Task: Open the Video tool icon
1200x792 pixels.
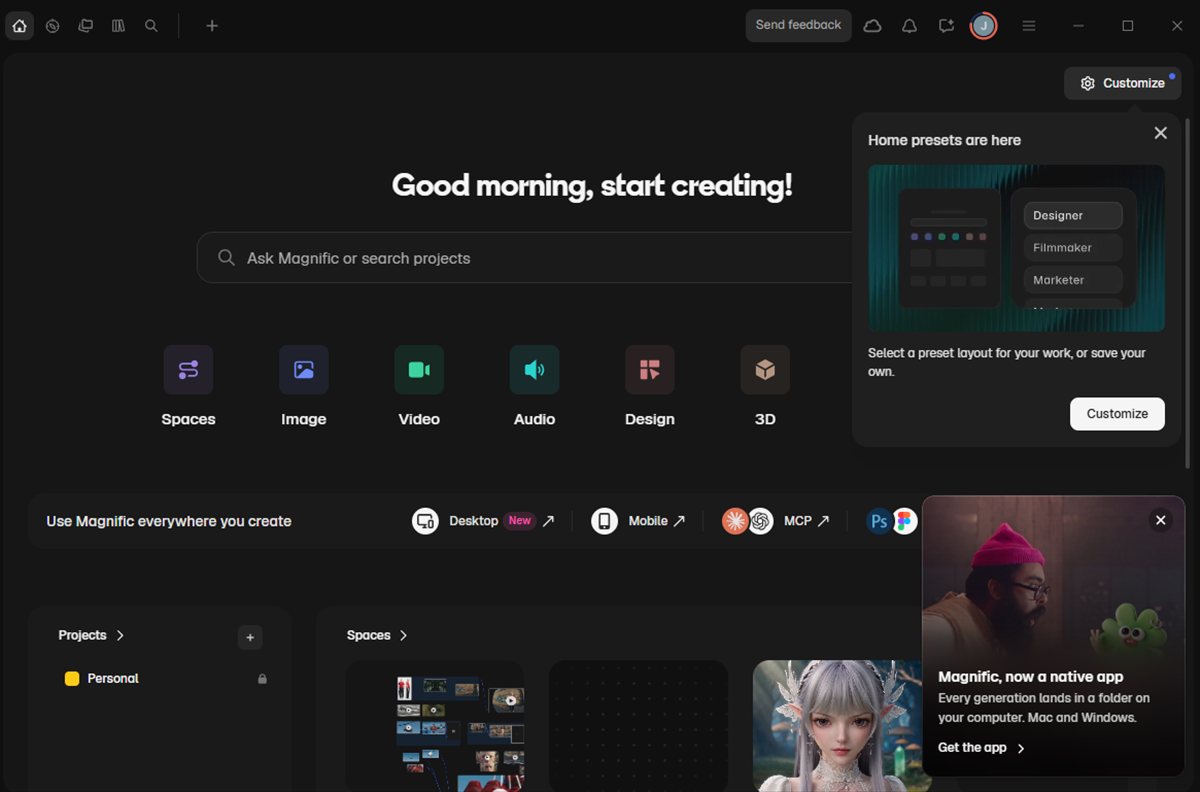Action: tap(419, 370)
